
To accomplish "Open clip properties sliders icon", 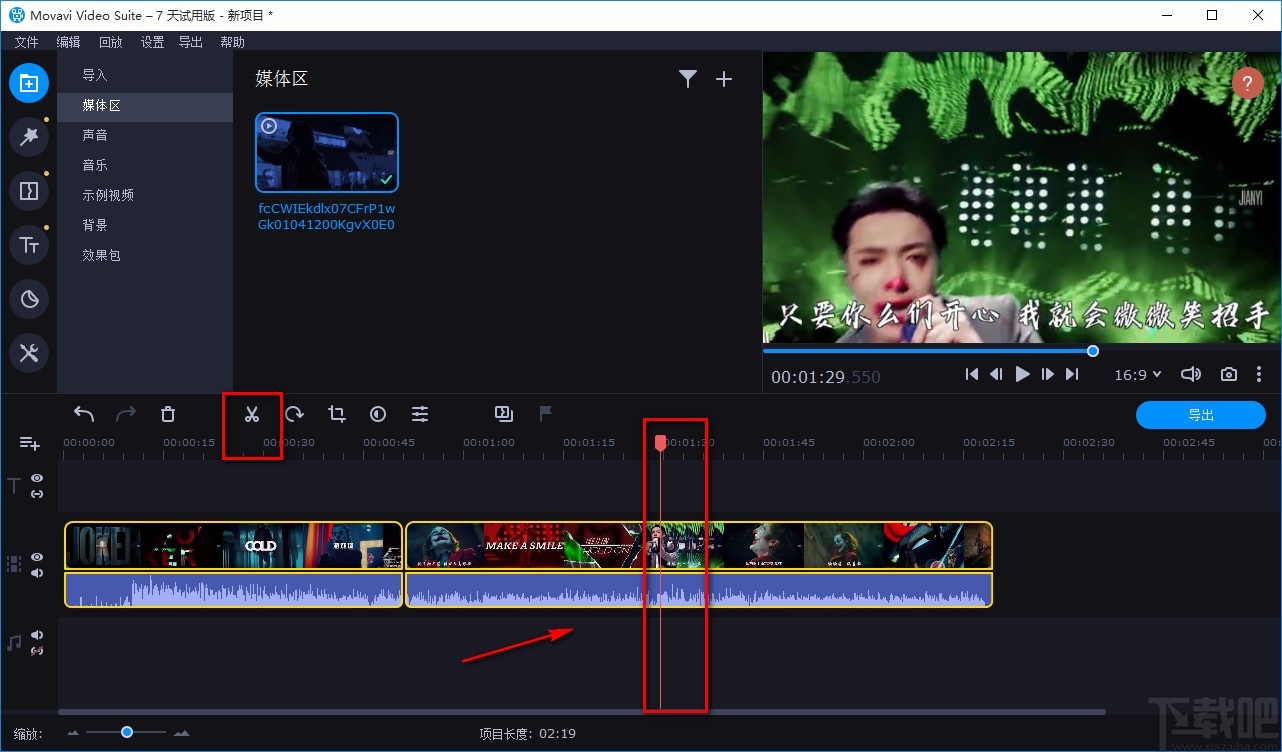I will 420,414.
